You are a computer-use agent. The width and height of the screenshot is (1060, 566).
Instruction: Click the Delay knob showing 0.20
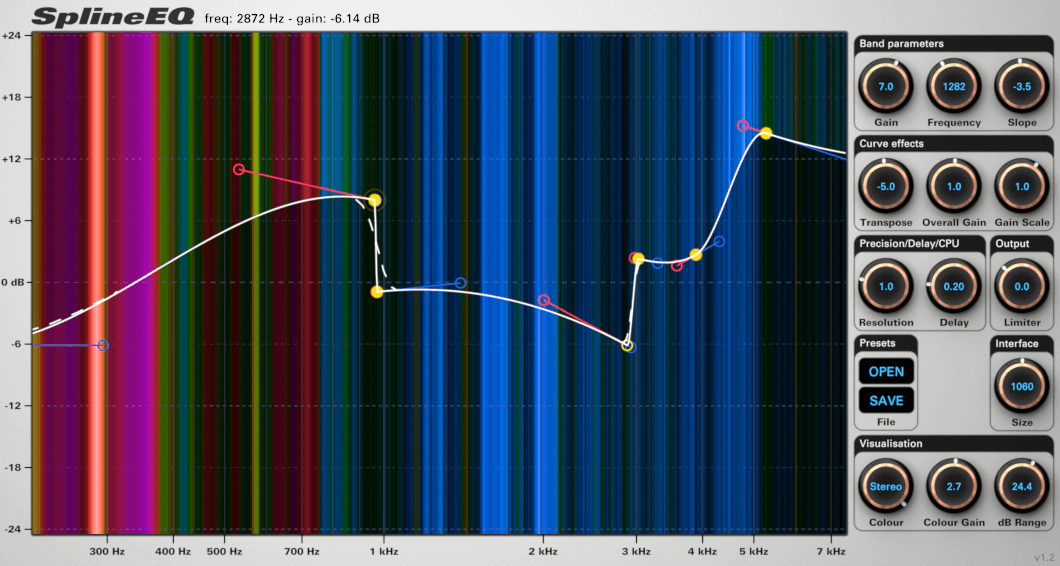click(953, 286)
